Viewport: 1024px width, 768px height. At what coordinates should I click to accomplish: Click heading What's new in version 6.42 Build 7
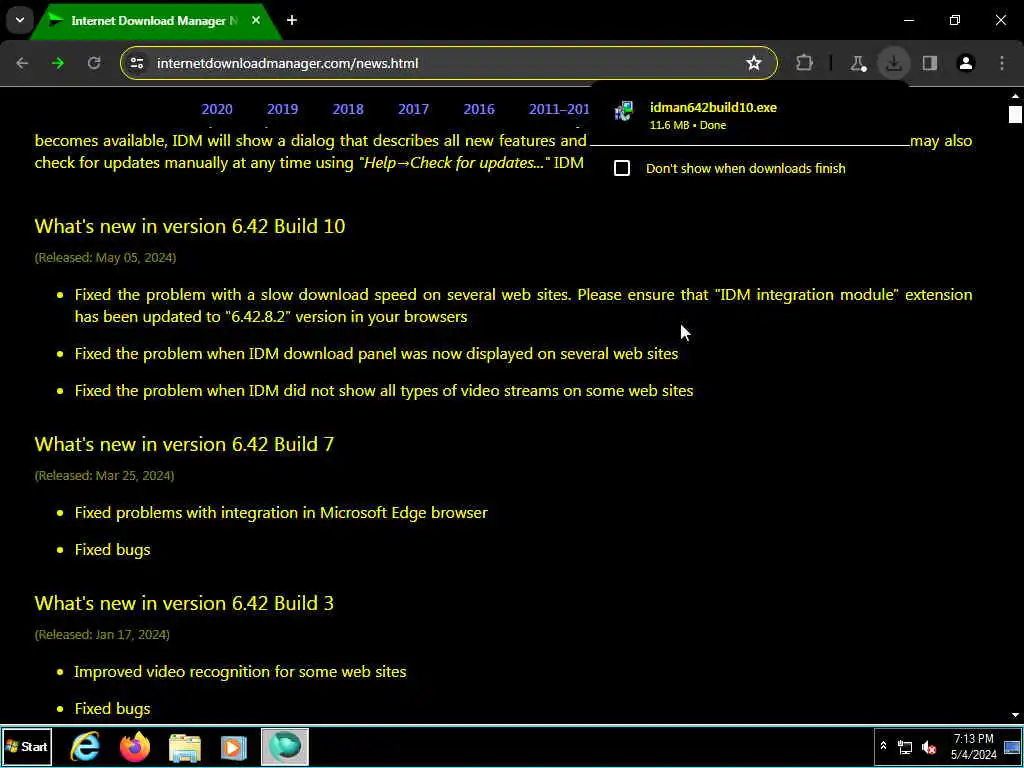[184, 444]
